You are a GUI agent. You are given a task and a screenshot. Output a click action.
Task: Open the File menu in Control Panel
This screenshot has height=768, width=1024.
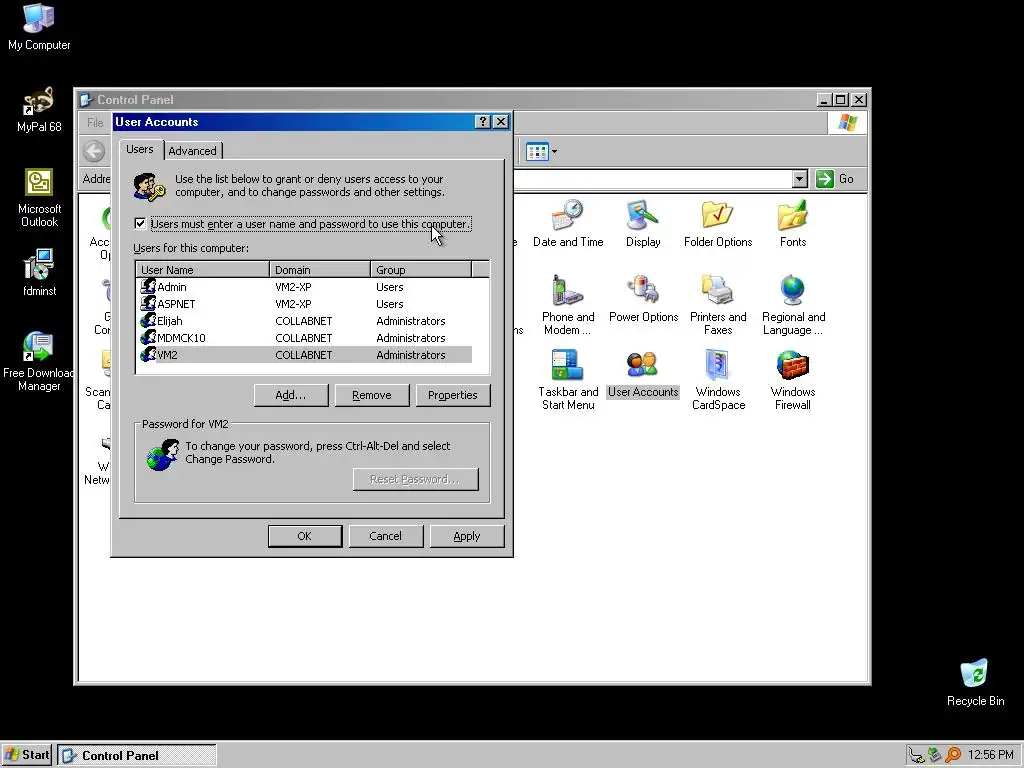pyautogui.click(x=95, y=122)
